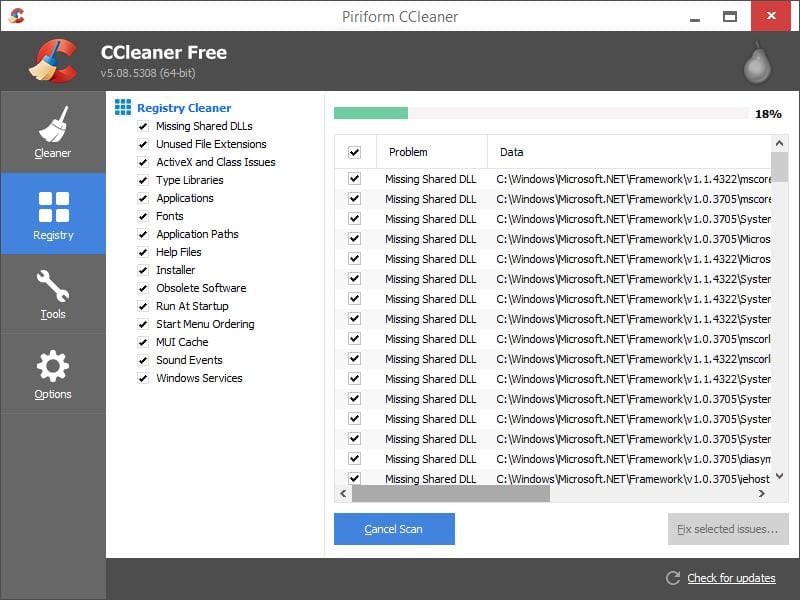Click the Registry Cleaner heading

(x=184, y=108)
